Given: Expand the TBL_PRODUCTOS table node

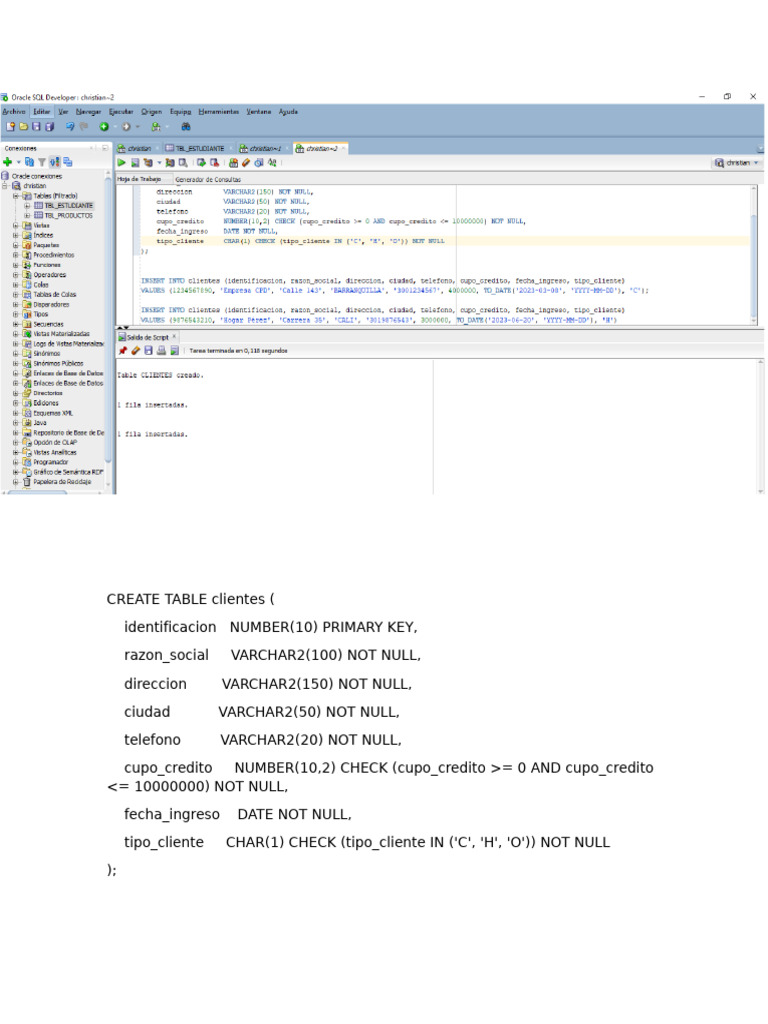Looking at the screenshot, I should tap(27, 216).
